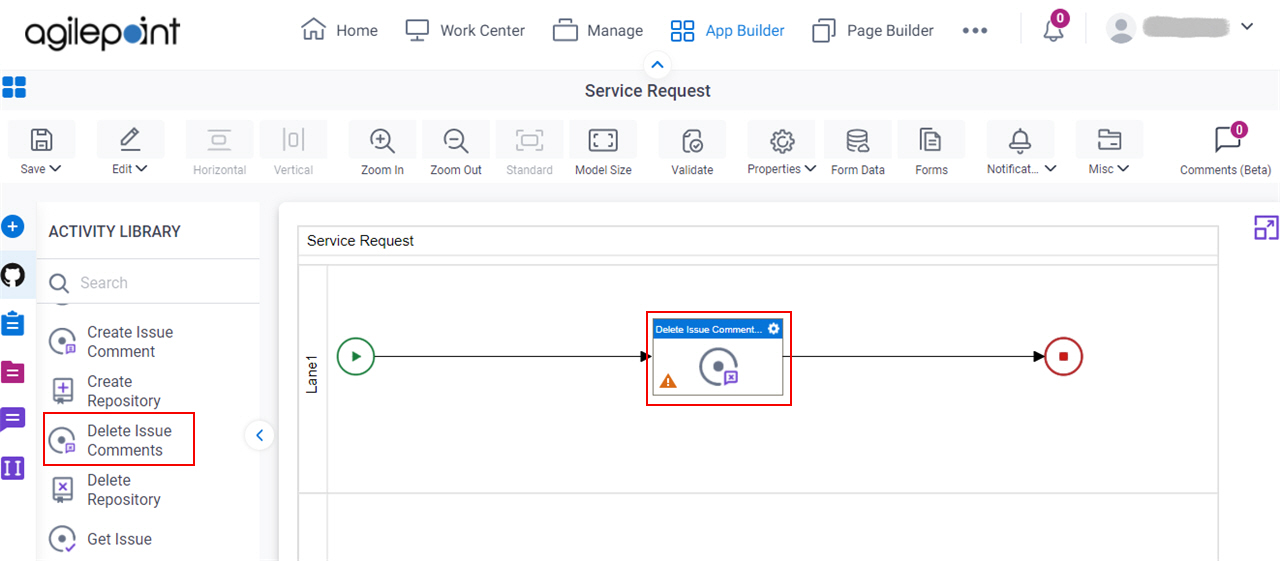Expand the Notifications toolbar dropdown arrow
Image resolution: width=1280 pixels, height=561 pixels.
pos(1050,169)
